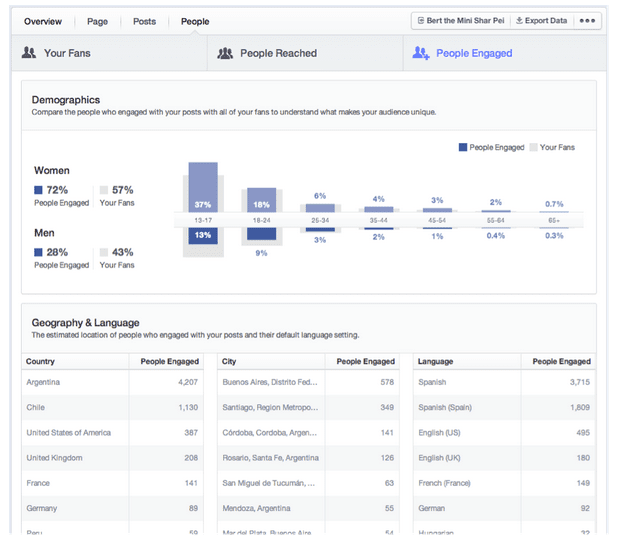
Task: Click the People Engaged plus-person icon
Action: tap(421, 53)
